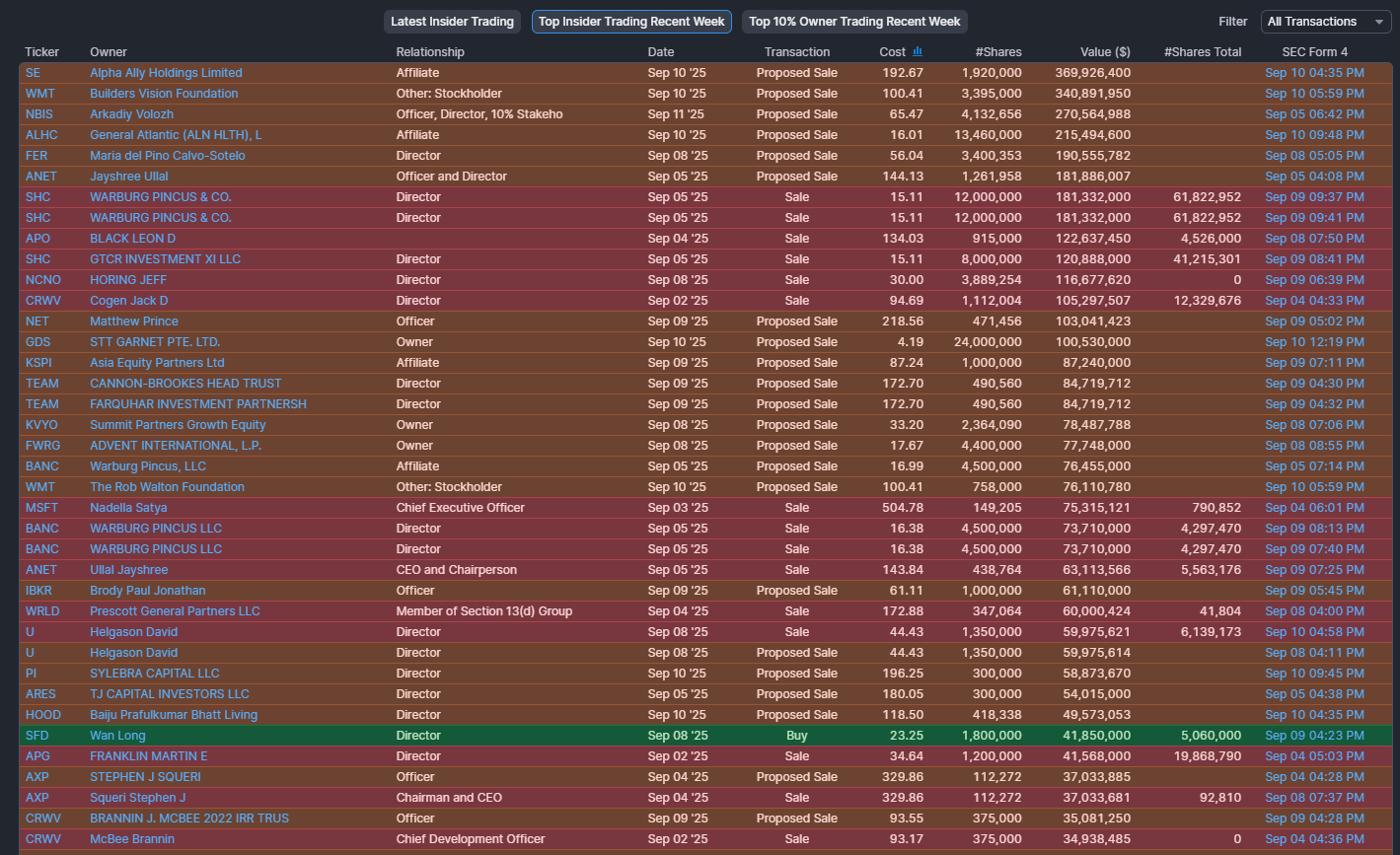
Task: Open owner Builders Vision Foundation
Action: (x=164, y=94)
